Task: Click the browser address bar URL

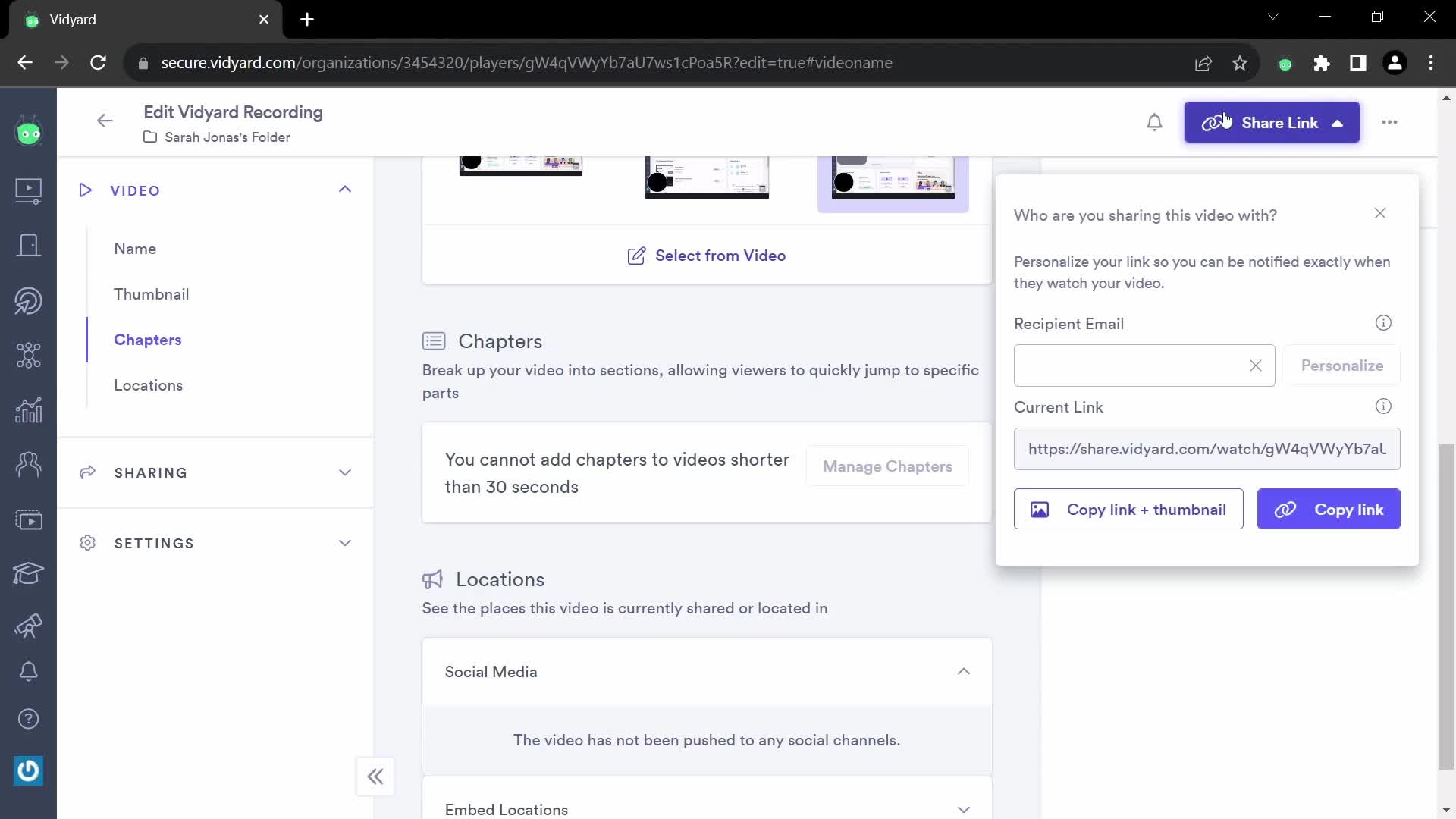Action: click(526, 63)
